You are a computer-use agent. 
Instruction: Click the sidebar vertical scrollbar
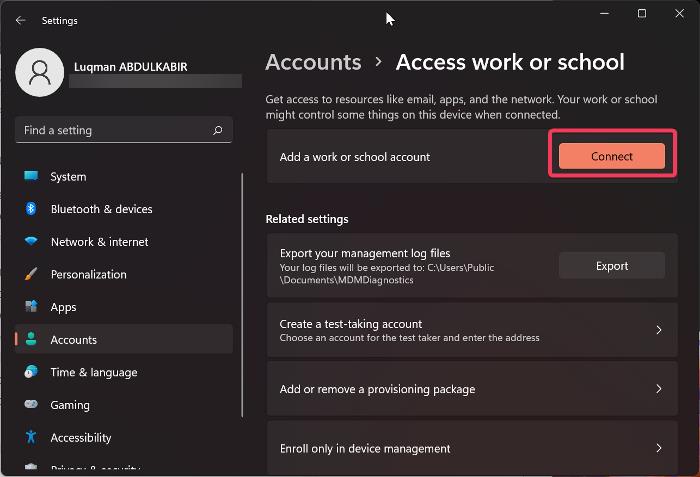tap(242, 300)
